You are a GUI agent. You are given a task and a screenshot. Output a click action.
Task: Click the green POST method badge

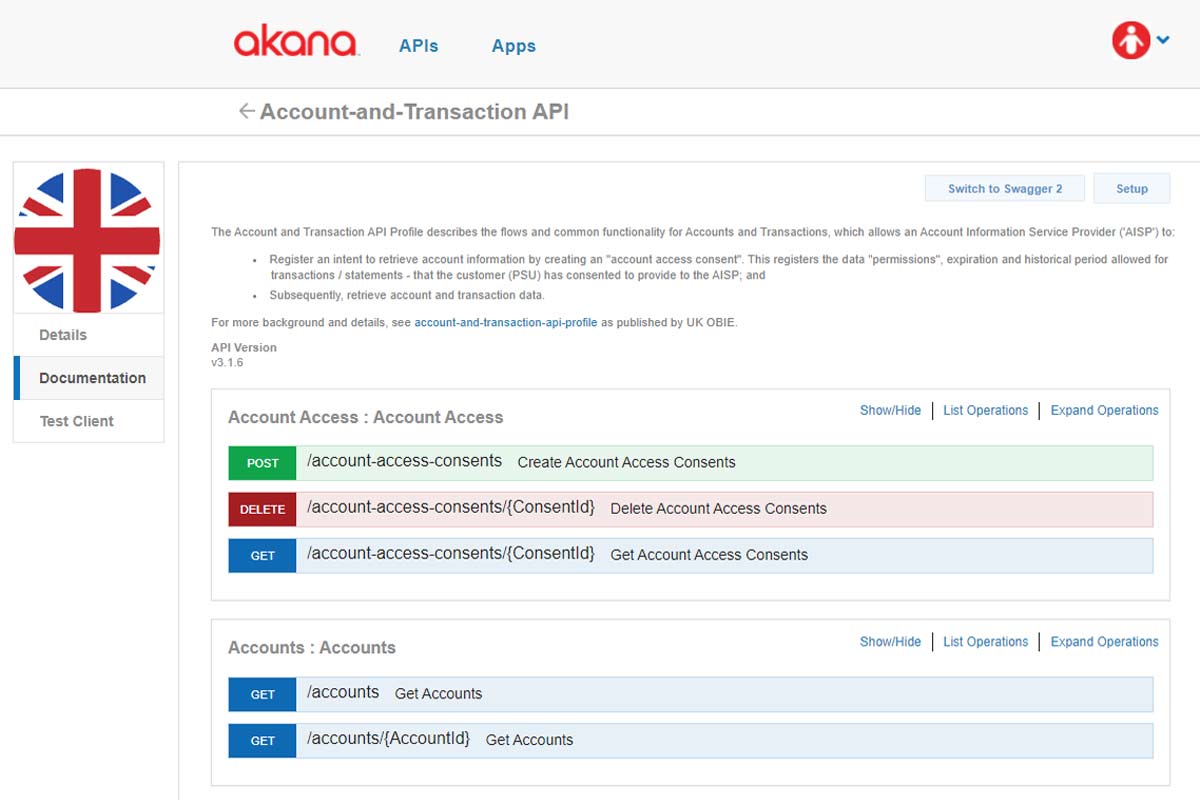[262, 463]
